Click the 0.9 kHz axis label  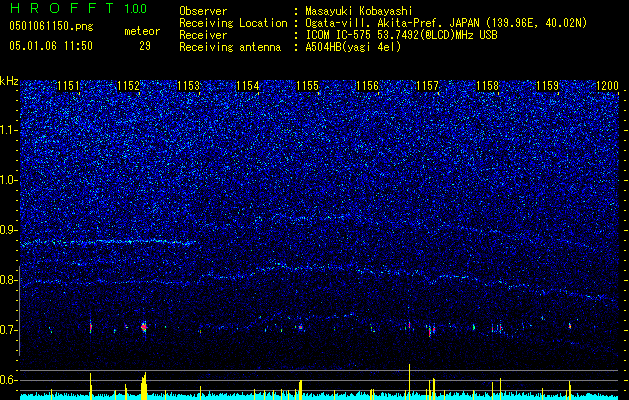pyautogui.click(x=9, y=230)
